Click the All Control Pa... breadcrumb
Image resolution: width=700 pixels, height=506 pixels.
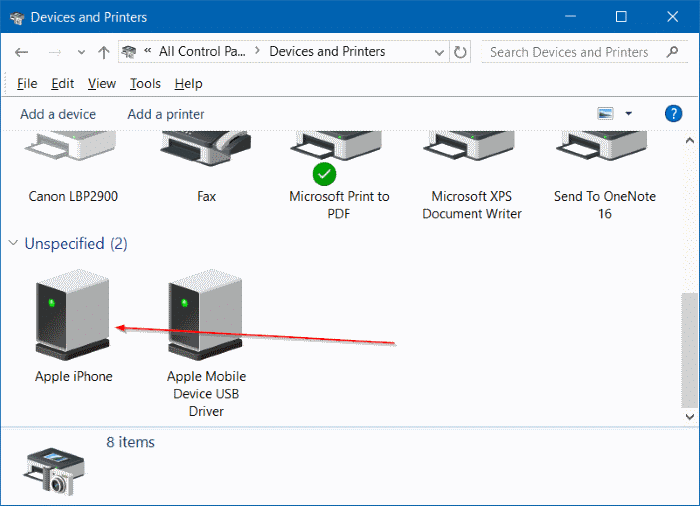click(202, 51)
